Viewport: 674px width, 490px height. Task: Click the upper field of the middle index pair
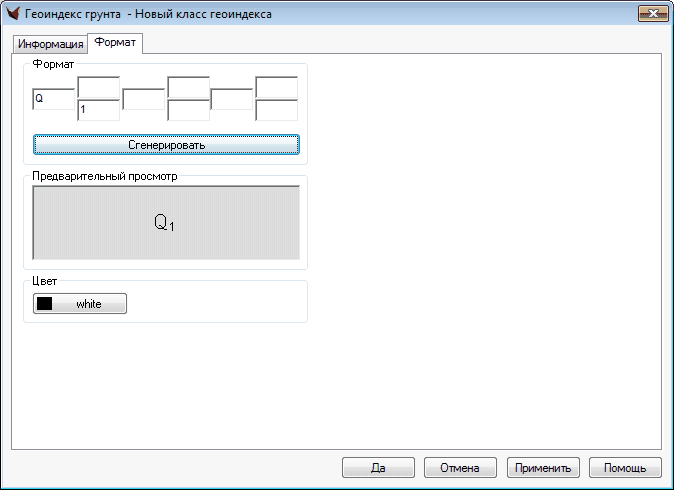click(x=188, y=87)
